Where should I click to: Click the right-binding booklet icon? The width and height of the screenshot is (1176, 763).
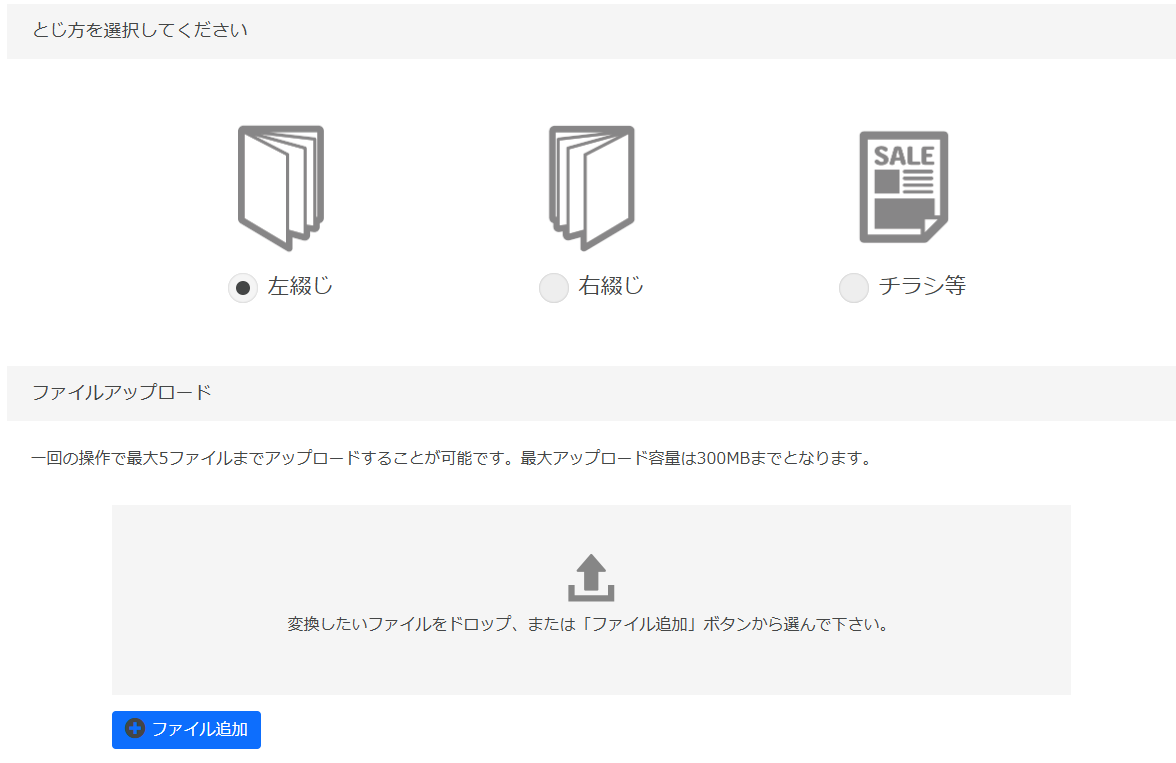[591, 185]
